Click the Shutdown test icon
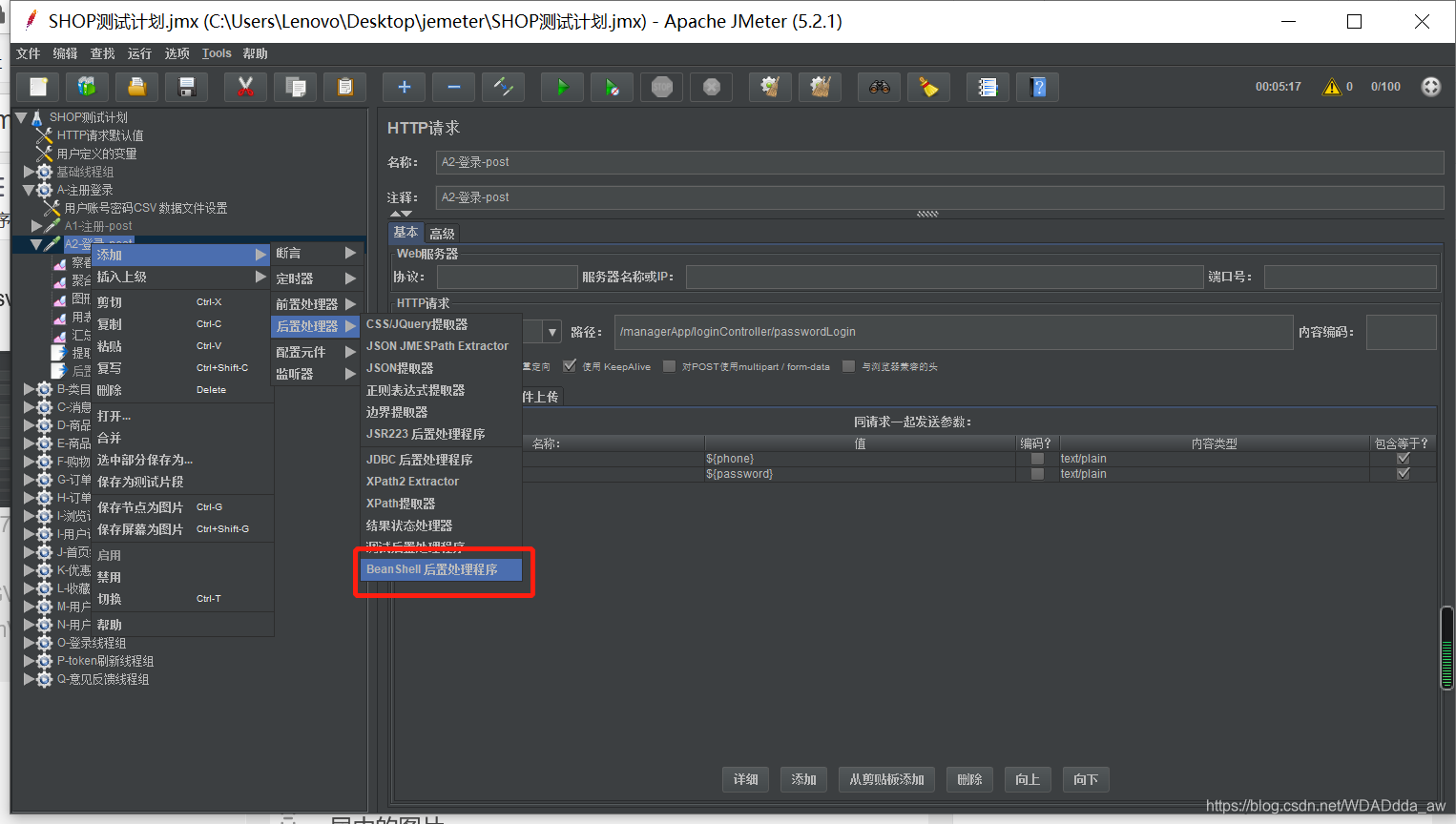Image resolution: width=1456 pixels, height=824 pixels. pyautogui.click(x=711, y=87)
